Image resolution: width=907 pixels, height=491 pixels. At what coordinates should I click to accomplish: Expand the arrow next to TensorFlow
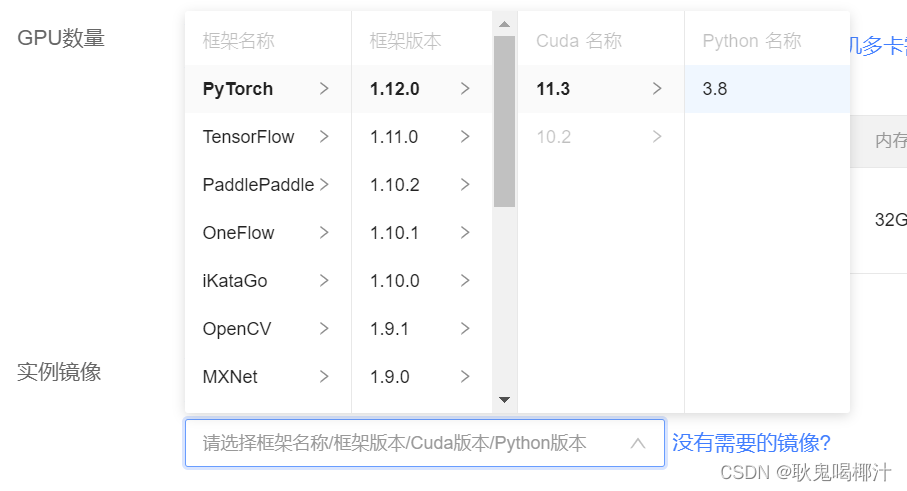coord(324,136)
